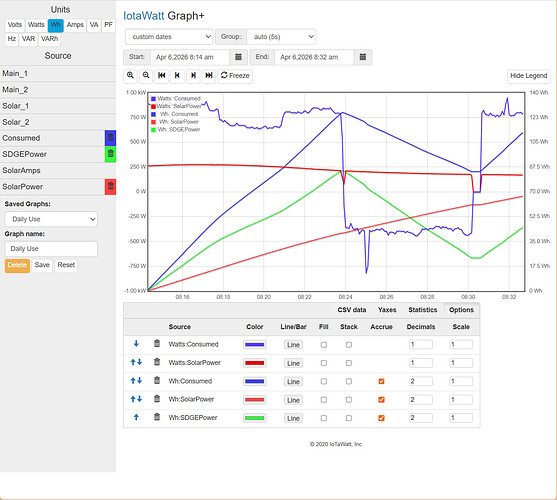Uncheck Accrue for Wh:Consumed
557x500 pixels.
pos(381,381)
